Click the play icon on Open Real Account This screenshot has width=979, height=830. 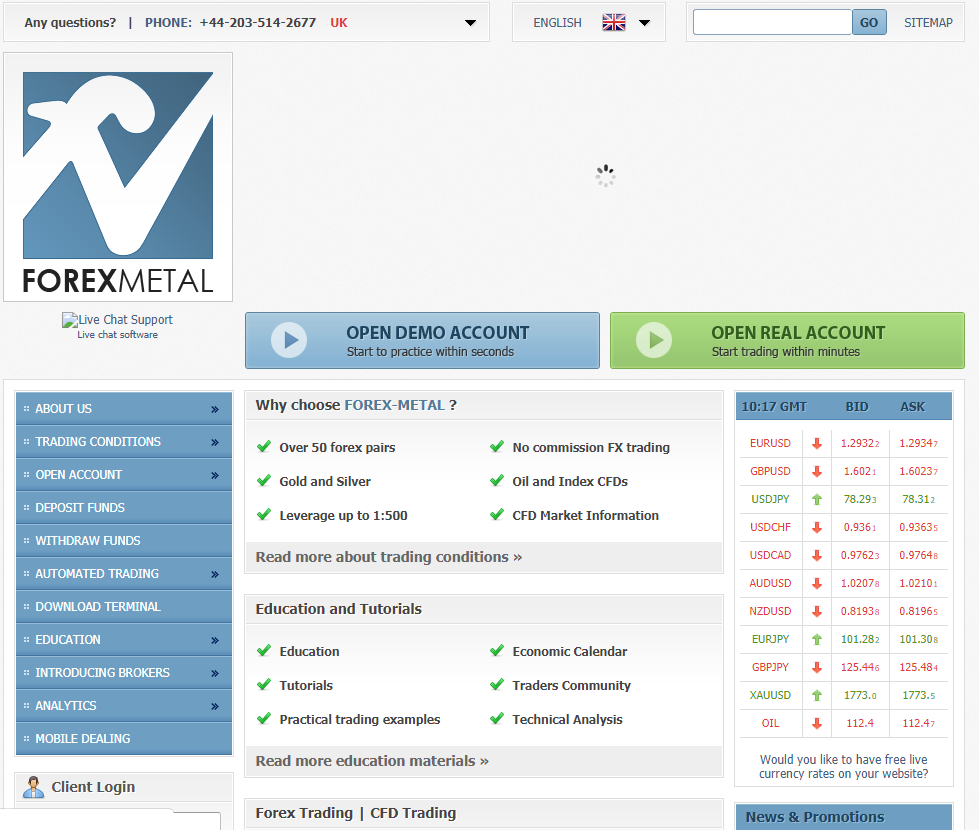(654, 340)
